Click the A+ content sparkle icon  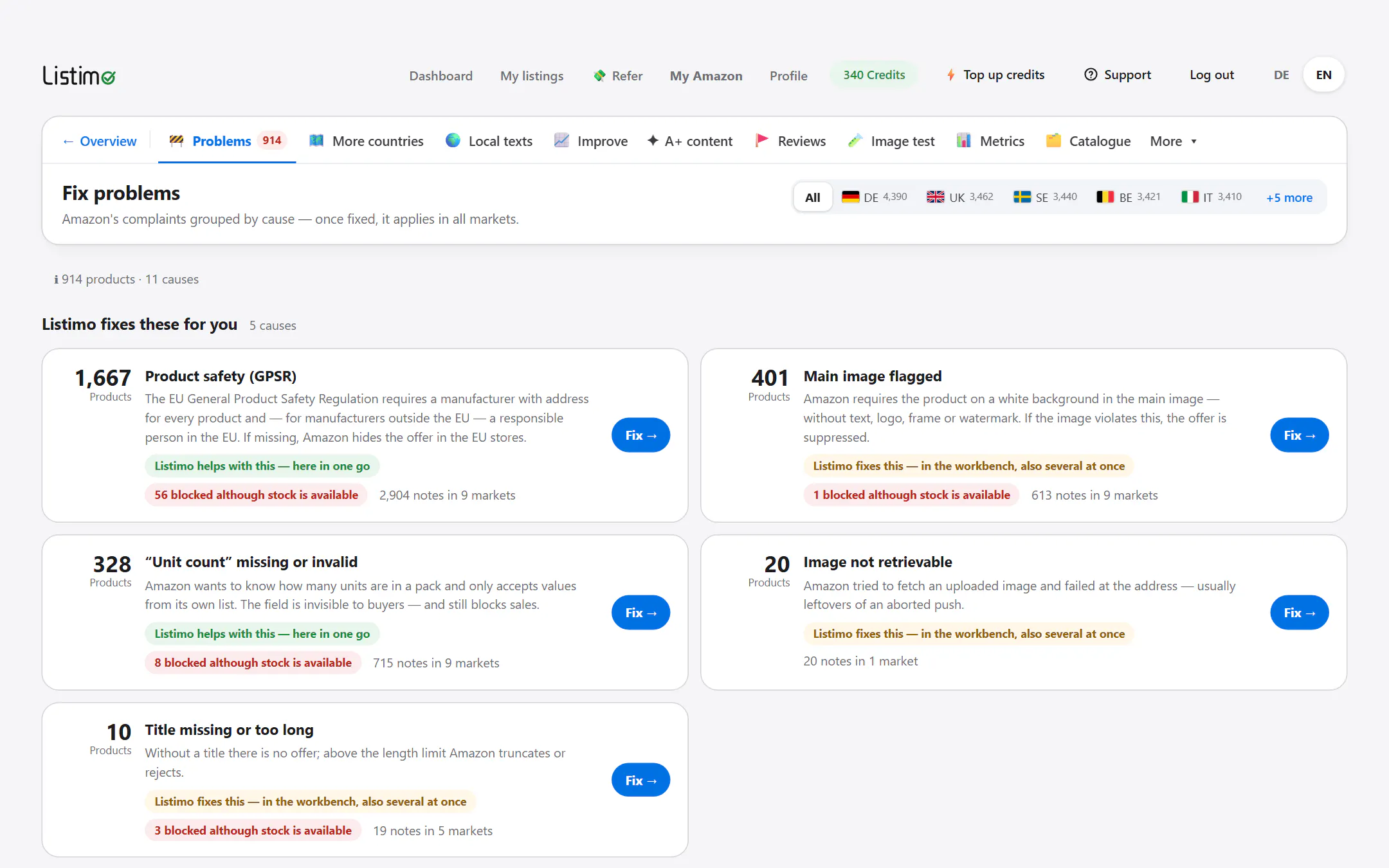[653, 141]
